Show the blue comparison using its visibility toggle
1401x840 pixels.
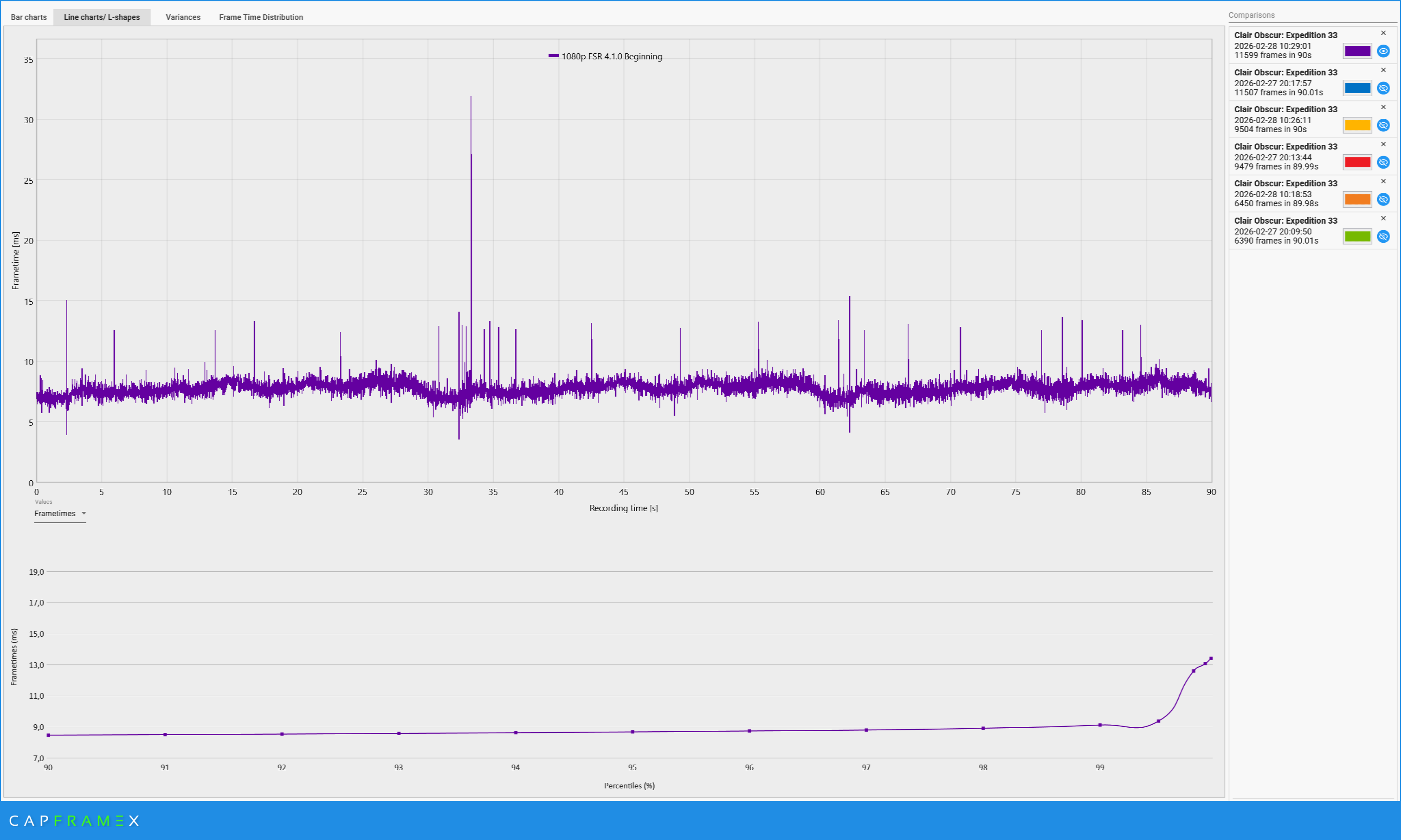coord(1384,88)
